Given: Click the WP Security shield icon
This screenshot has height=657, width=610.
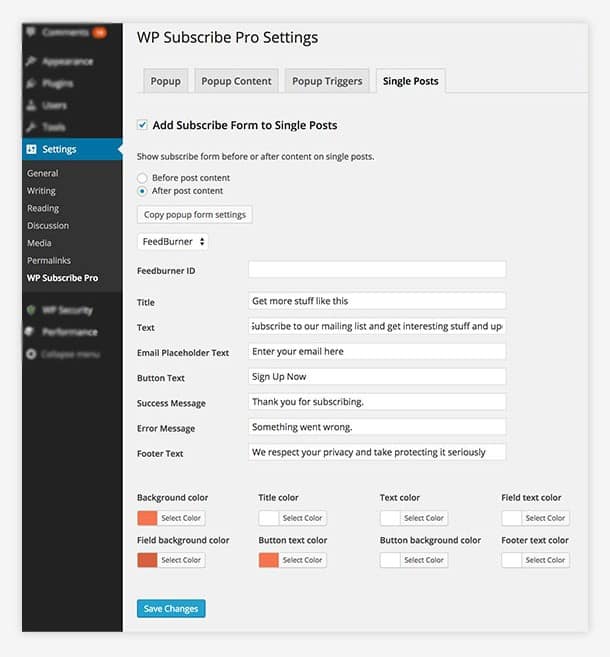Looking at the screenshot, I should pos(32,310).
